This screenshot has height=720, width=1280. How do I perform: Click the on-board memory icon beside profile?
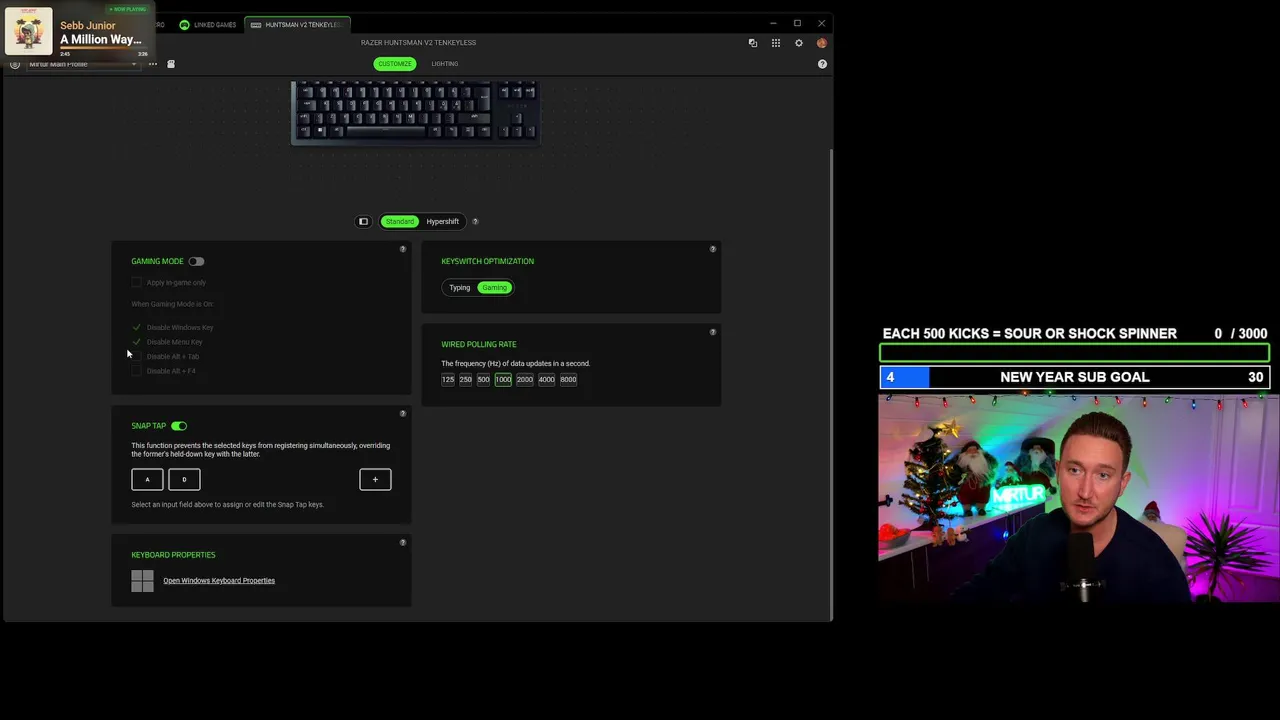pyautogui.click(x=171, y=64)
